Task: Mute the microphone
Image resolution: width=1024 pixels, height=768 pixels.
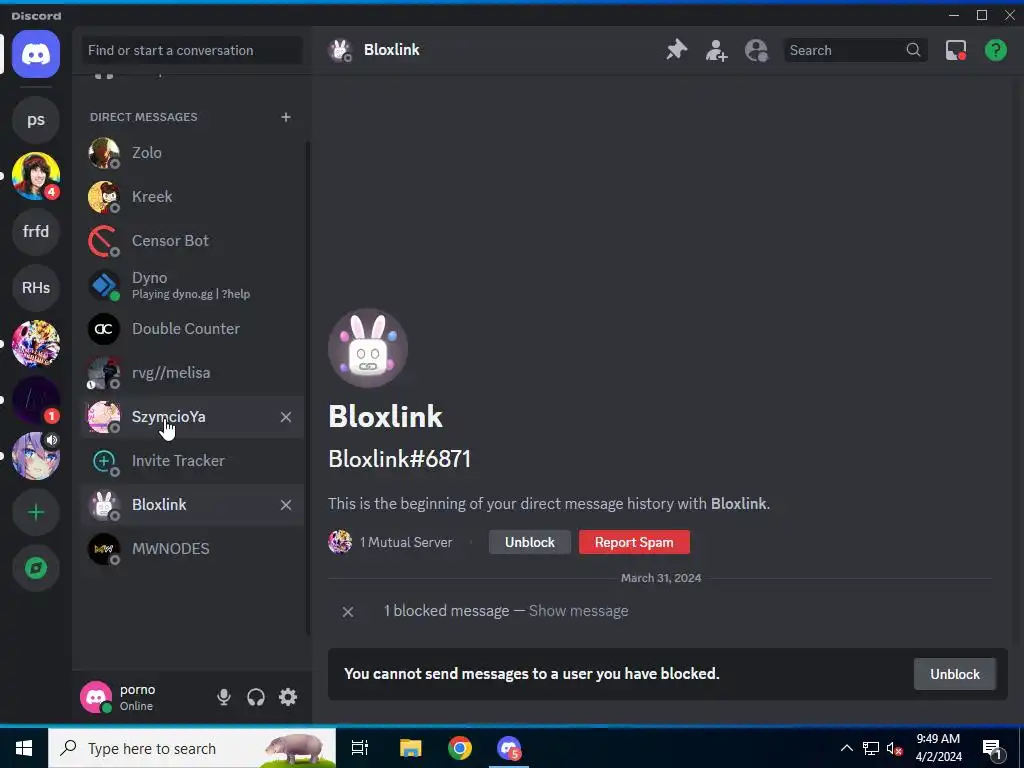Action: pos(223,697)
